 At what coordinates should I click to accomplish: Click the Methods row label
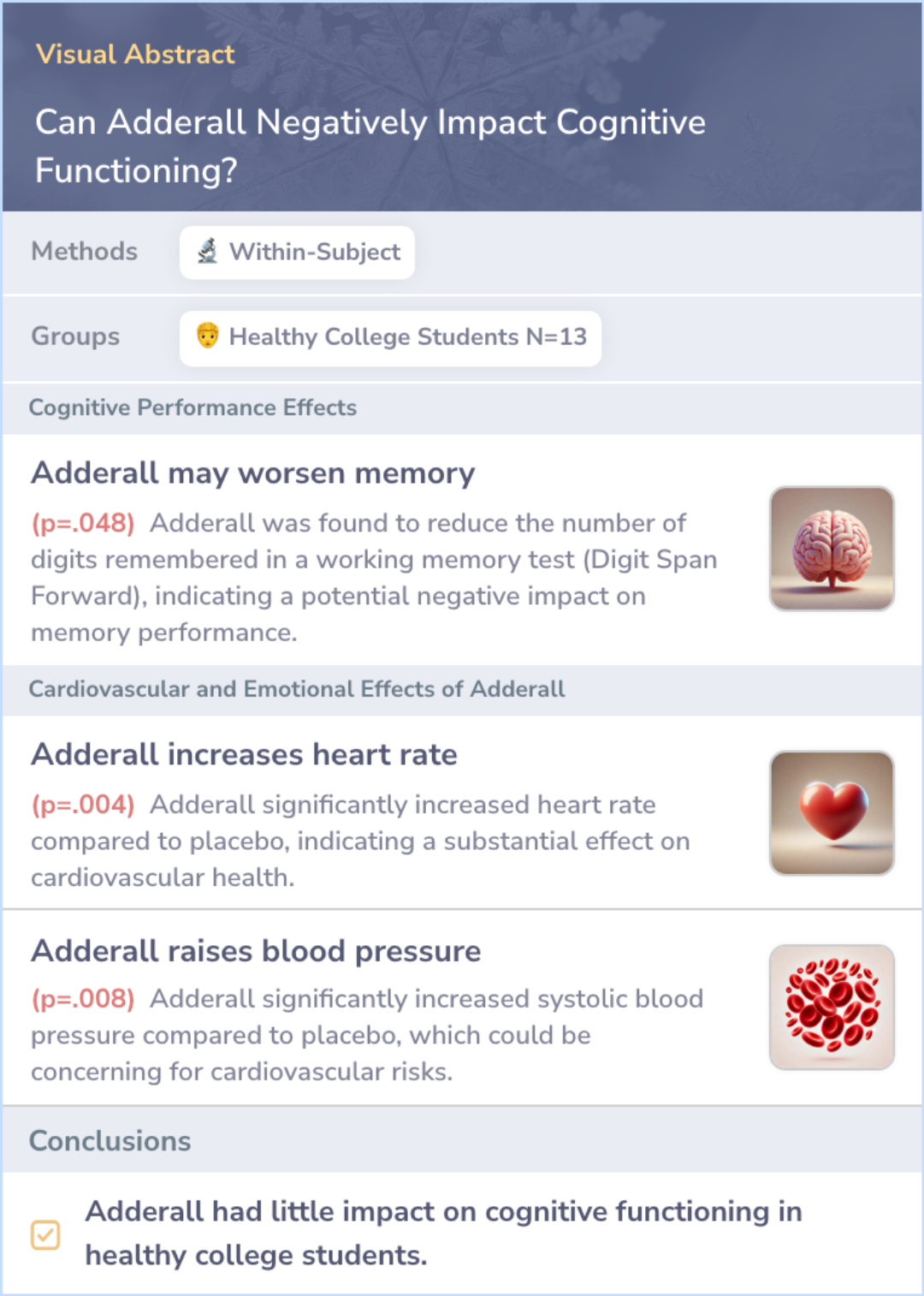pyautogui.click(x=85, y=252)
